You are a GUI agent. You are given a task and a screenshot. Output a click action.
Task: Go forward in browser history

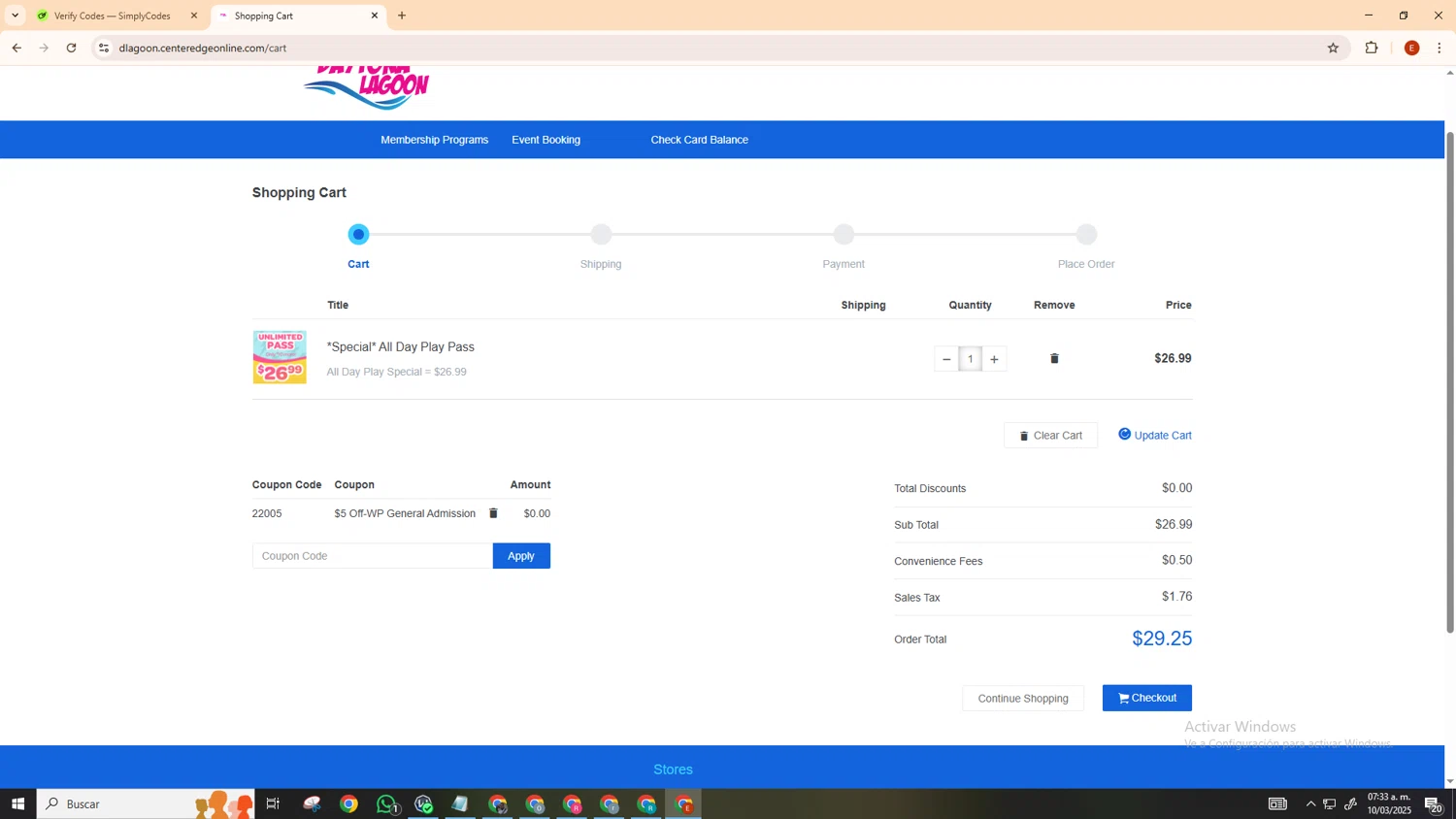click(44, 48)
